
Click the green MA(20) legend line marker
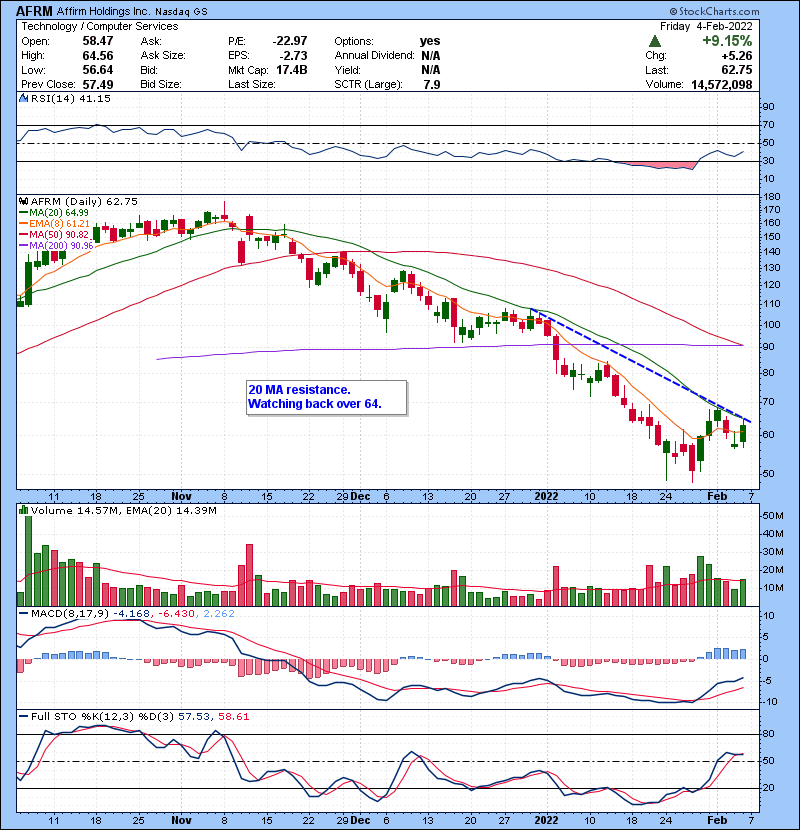23,213
